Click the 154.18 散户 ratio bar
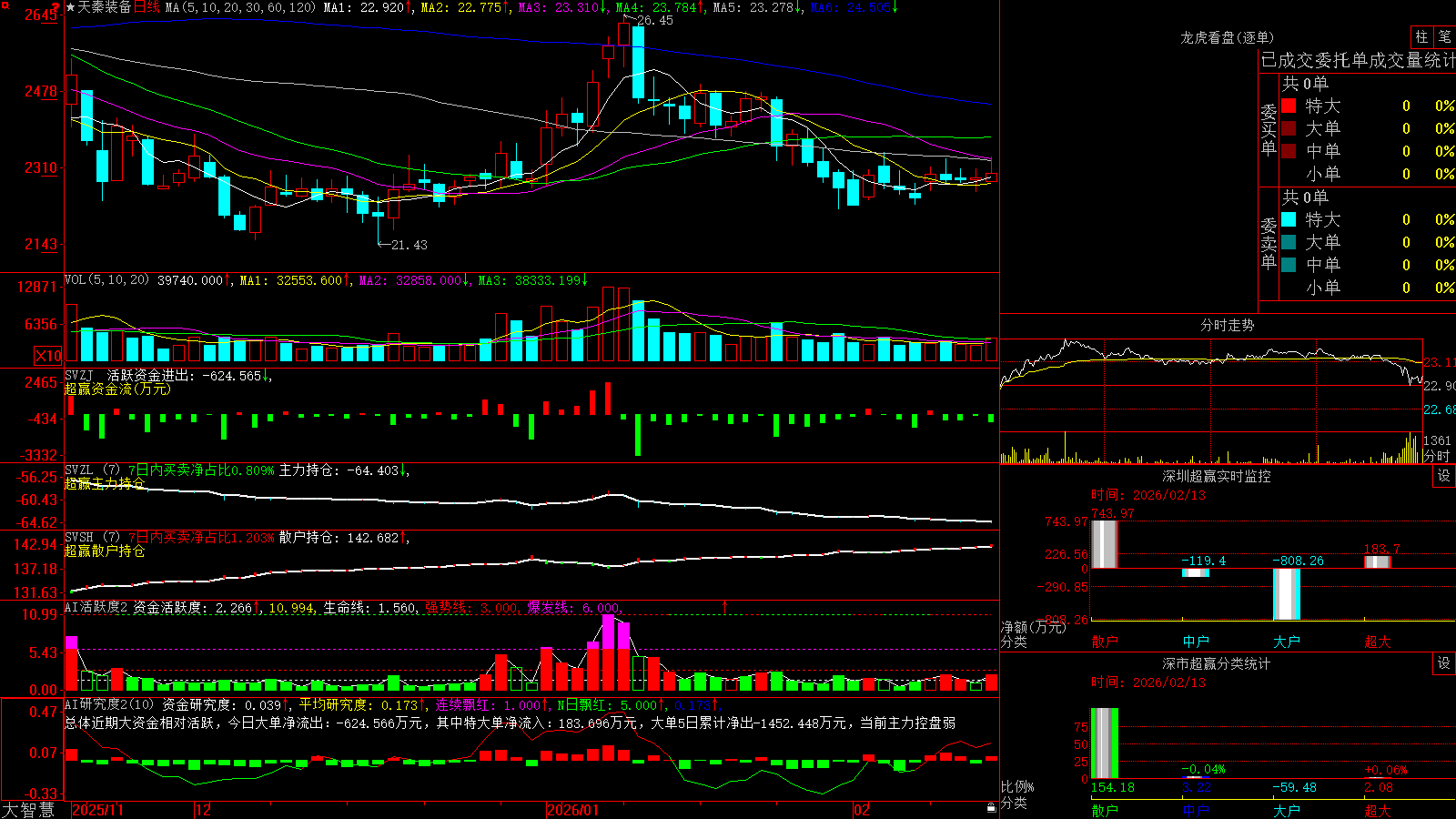 pos(1105,743)
